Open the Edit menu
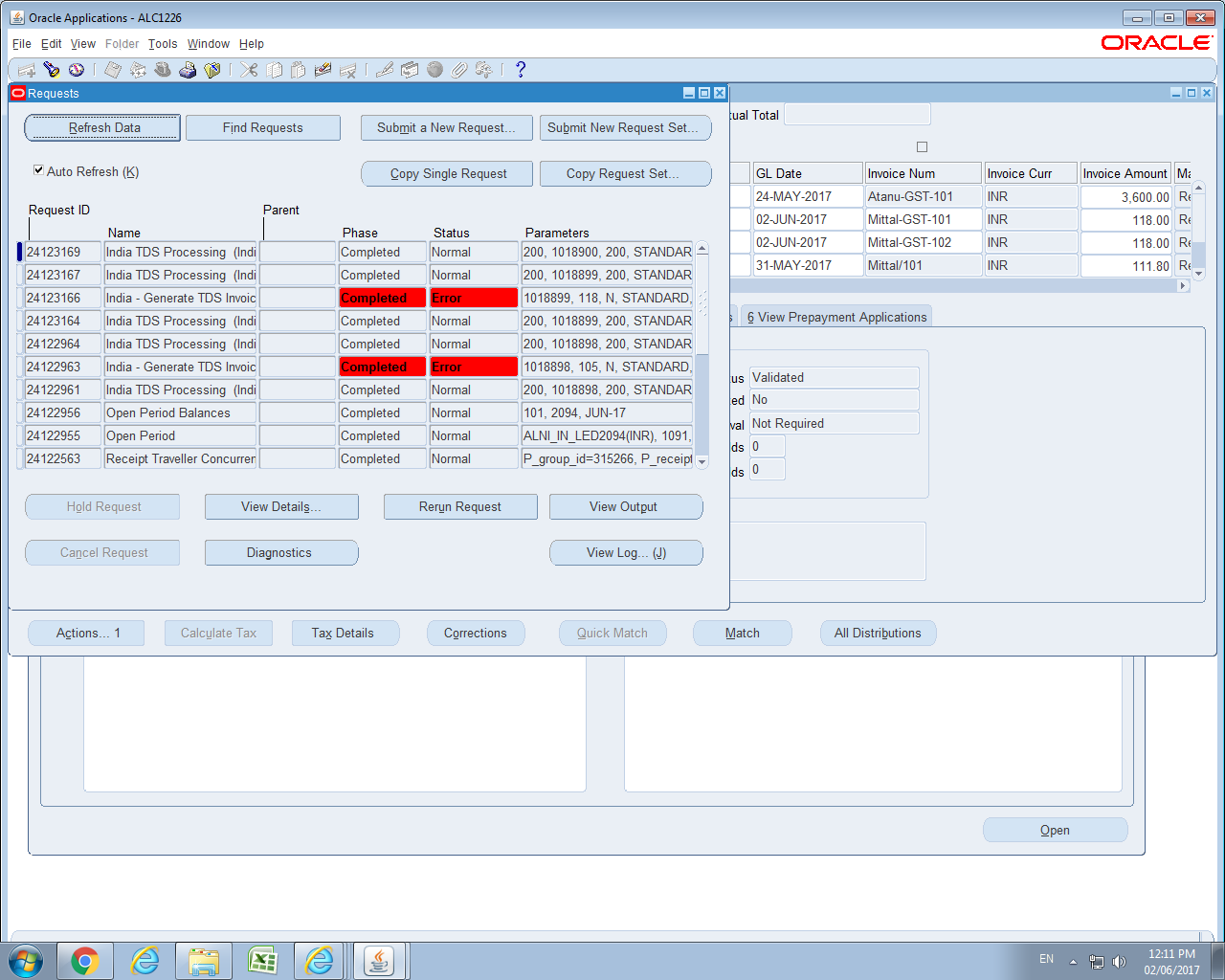 pos(50,44)
